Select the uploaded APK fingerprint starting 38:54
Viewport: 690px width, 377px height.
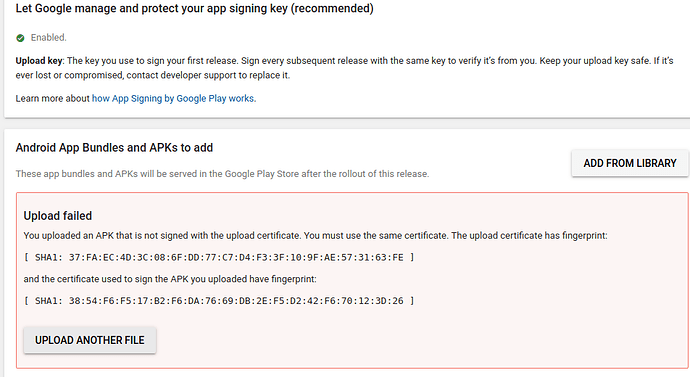coord(236,301)
